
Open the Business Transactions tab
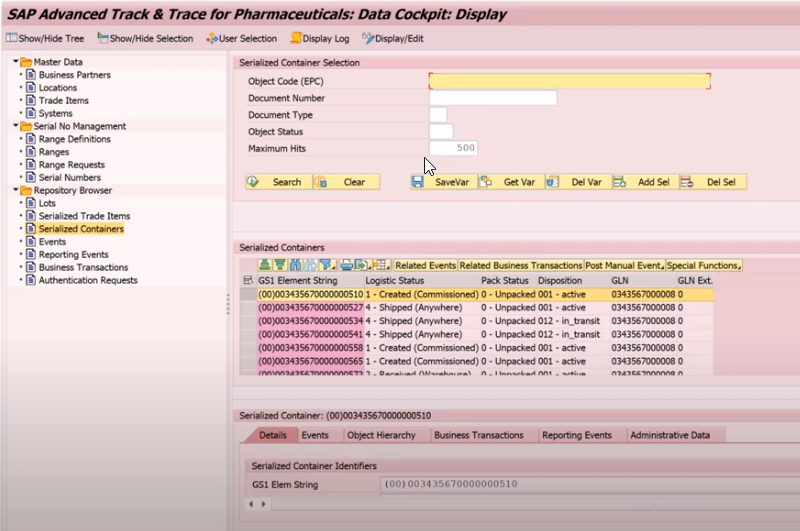479,435
